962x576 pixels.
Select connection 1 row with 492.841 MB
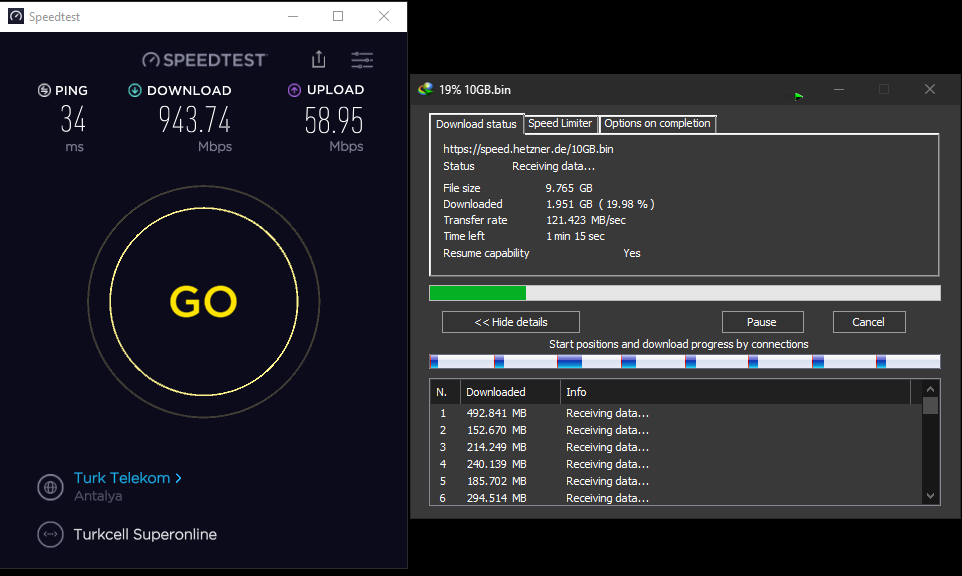tap(676, 413)
